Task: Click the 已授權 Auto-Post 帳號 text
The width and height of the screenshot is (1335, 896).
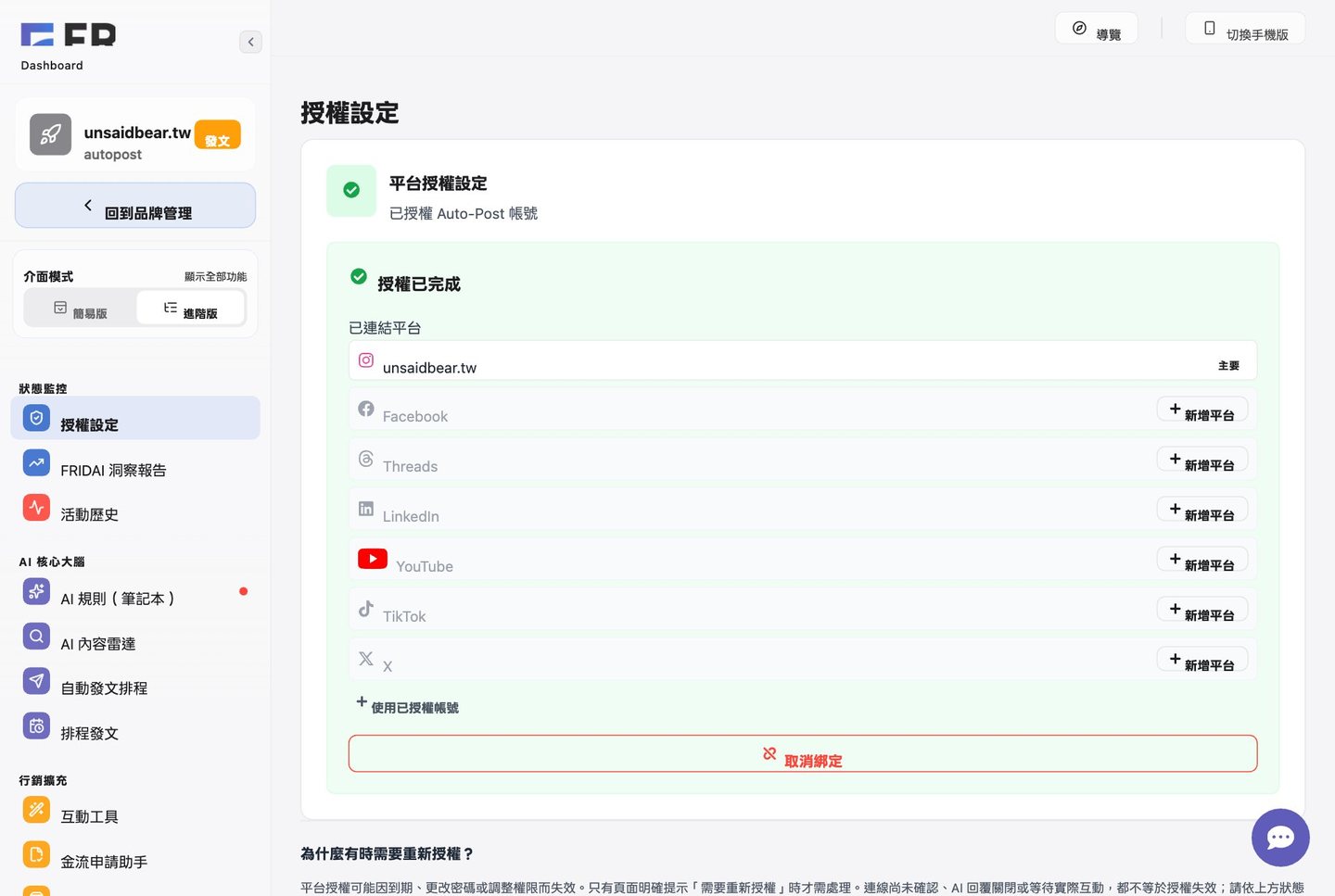Action: tap(464, 213)
